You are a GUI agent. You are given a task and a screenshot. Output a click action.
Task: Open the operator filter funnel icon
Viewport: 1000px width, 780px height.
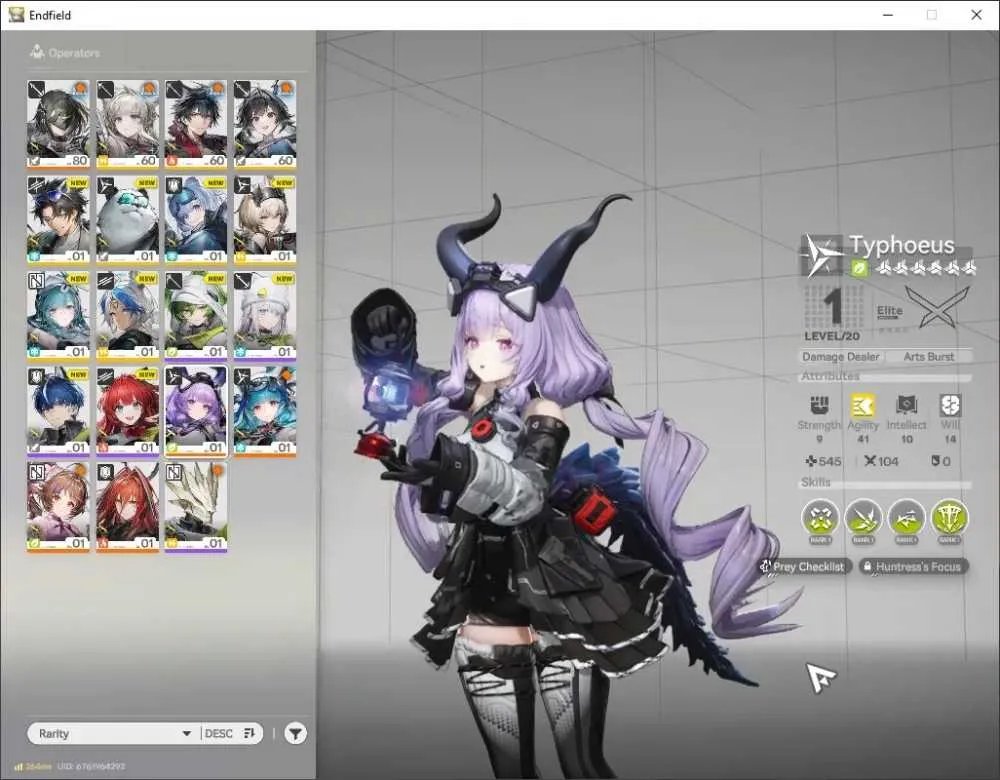(295, 733)
